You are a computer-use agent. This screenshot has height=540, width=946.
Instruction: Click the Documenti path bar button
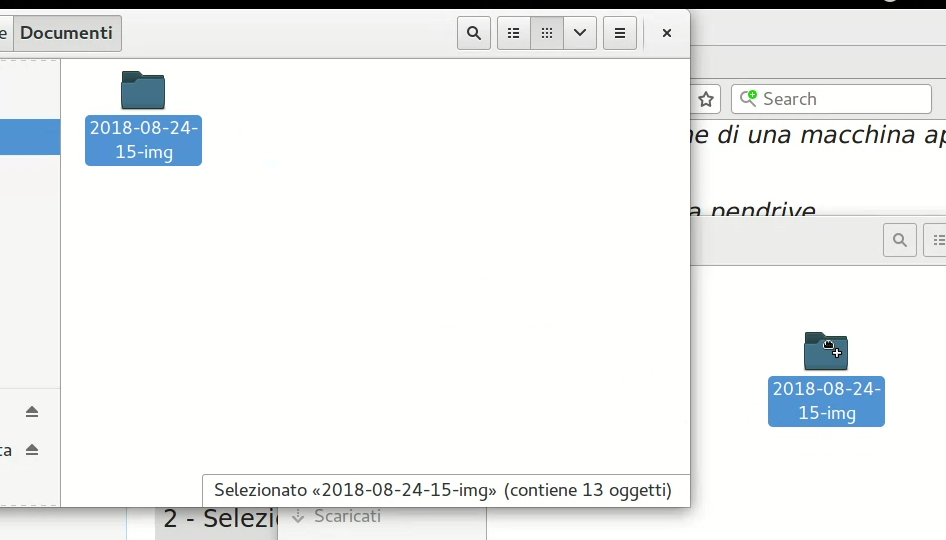67,33
